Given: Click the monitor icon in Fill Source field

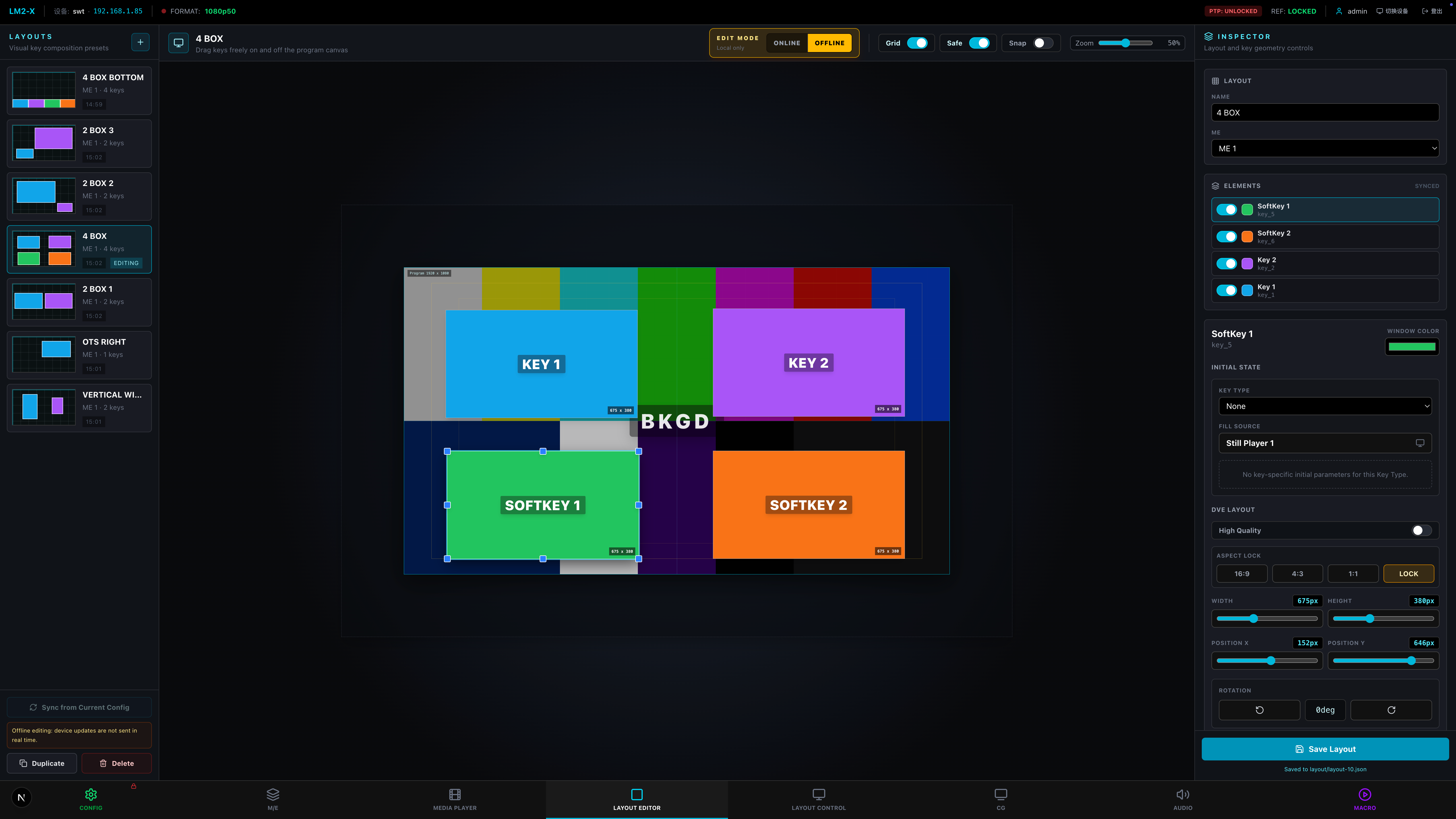Looking at the screenshot, I should click(x=1420, y=443).
